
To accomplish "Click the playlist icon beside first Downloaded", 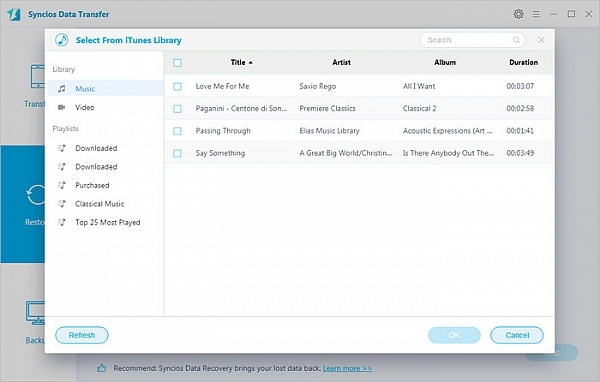I will tap(62, 148).
